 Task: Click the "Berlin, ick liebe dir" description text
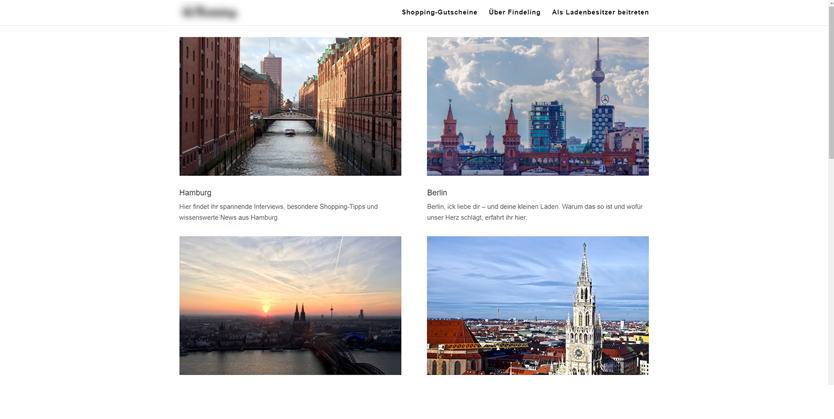(x=533, y=212)
